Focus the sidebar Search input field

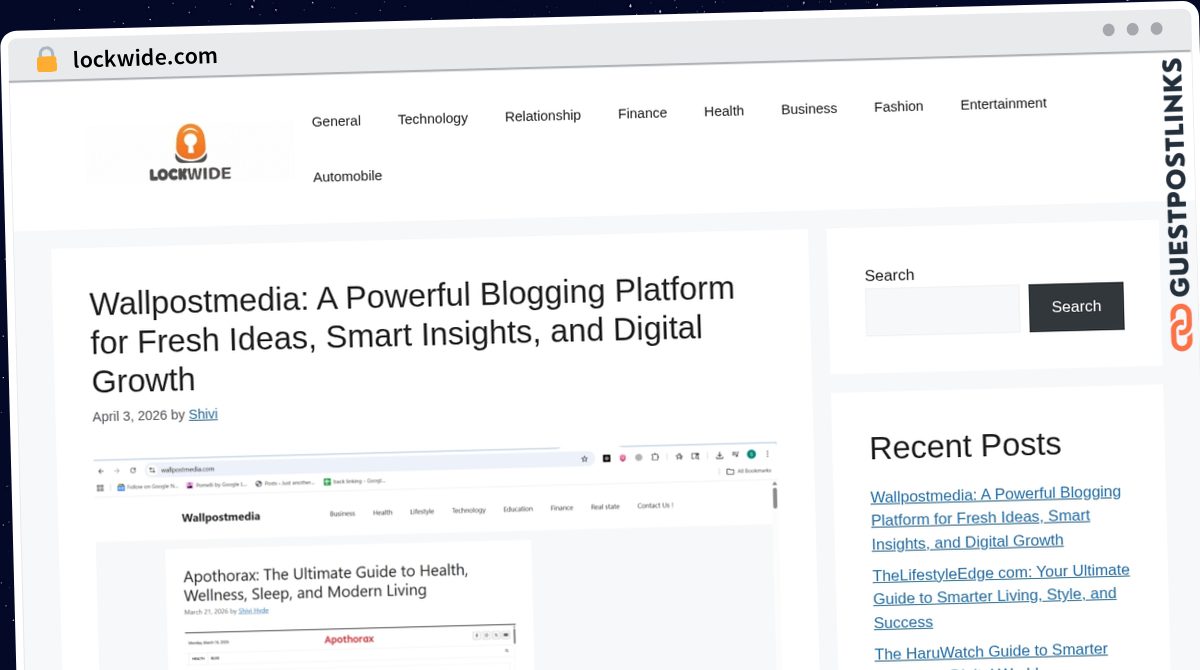tap(942, 310)
